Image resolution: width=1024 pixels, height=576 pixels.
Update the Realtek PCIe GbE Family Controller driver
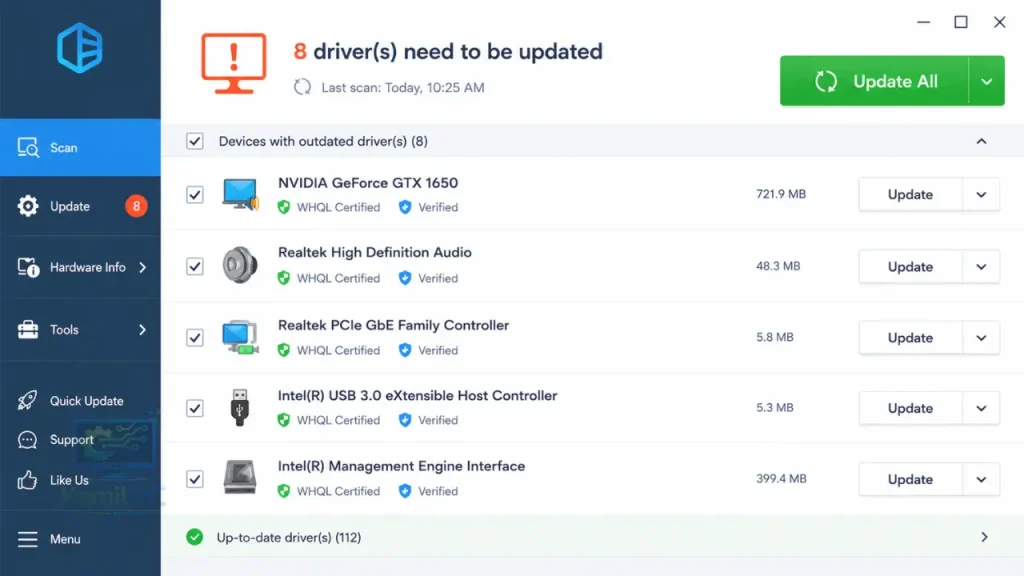(910, 338)
